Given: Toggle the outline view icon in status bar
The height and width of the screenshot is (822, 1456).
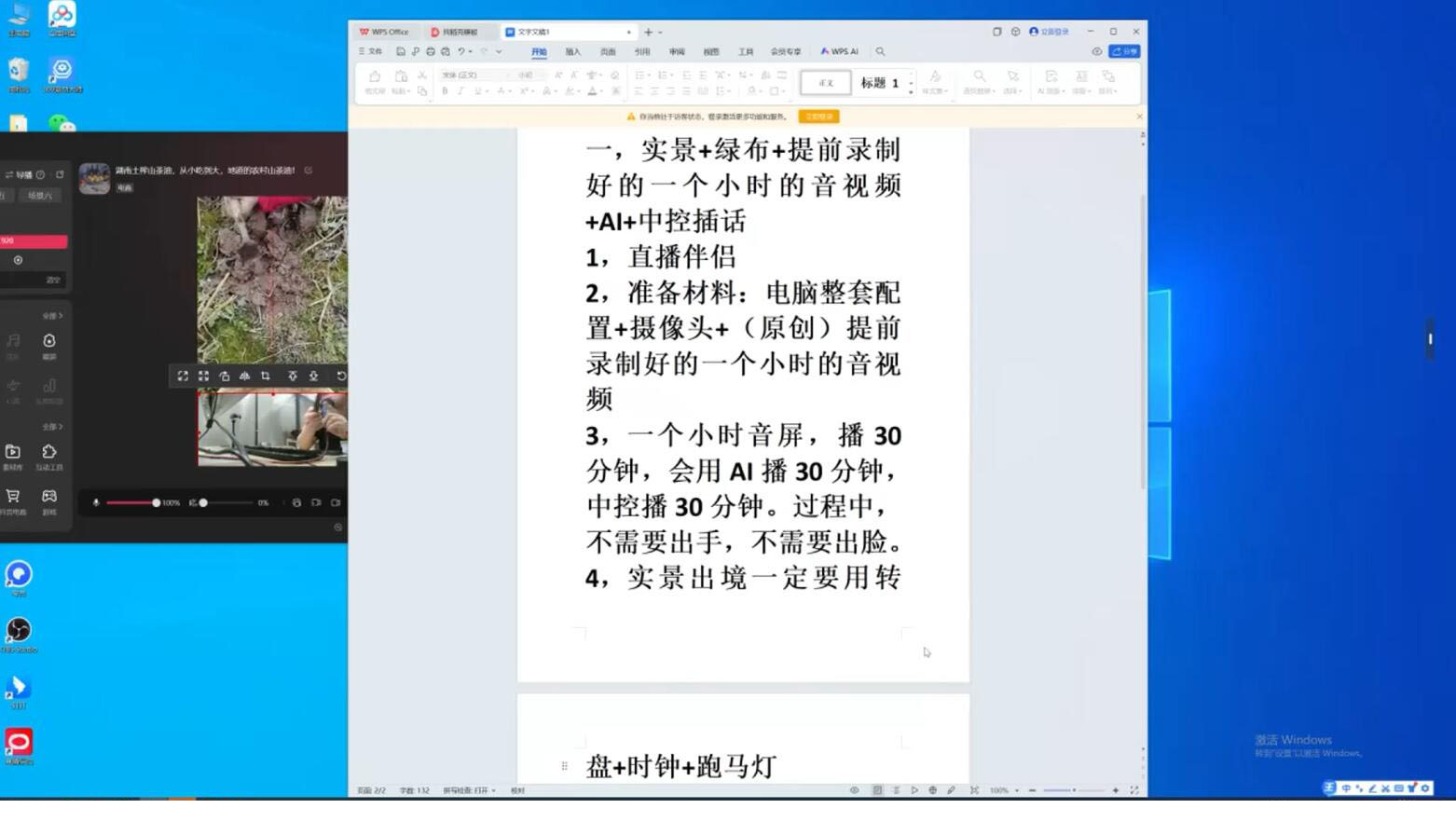Looking at the screenshot, I should point(896,790).
